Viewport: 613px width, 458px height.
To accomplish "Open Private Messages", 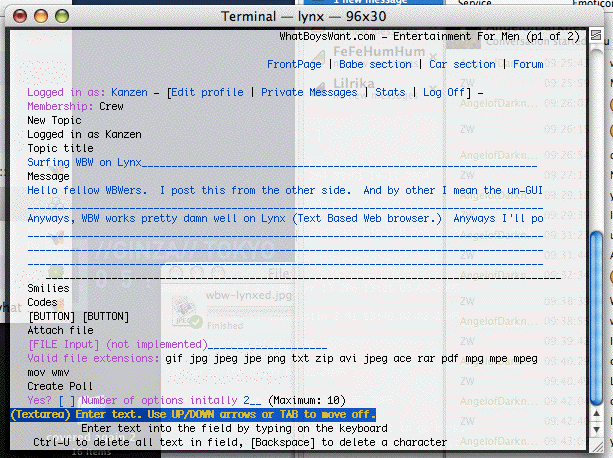I will [x=310, y=92].
